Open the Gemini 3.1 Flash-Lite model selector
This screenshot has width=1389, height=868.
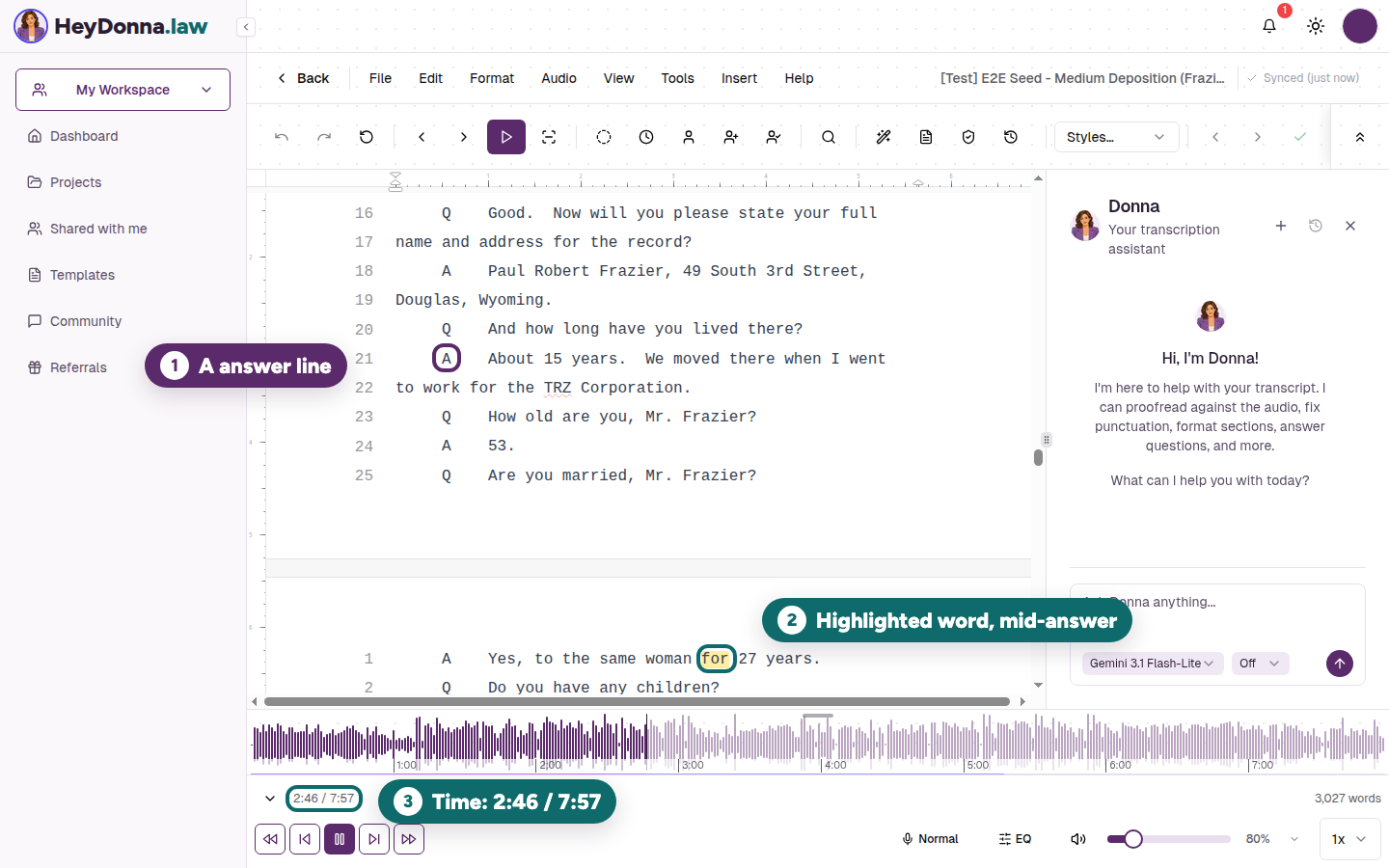[x=1152, y=664]
